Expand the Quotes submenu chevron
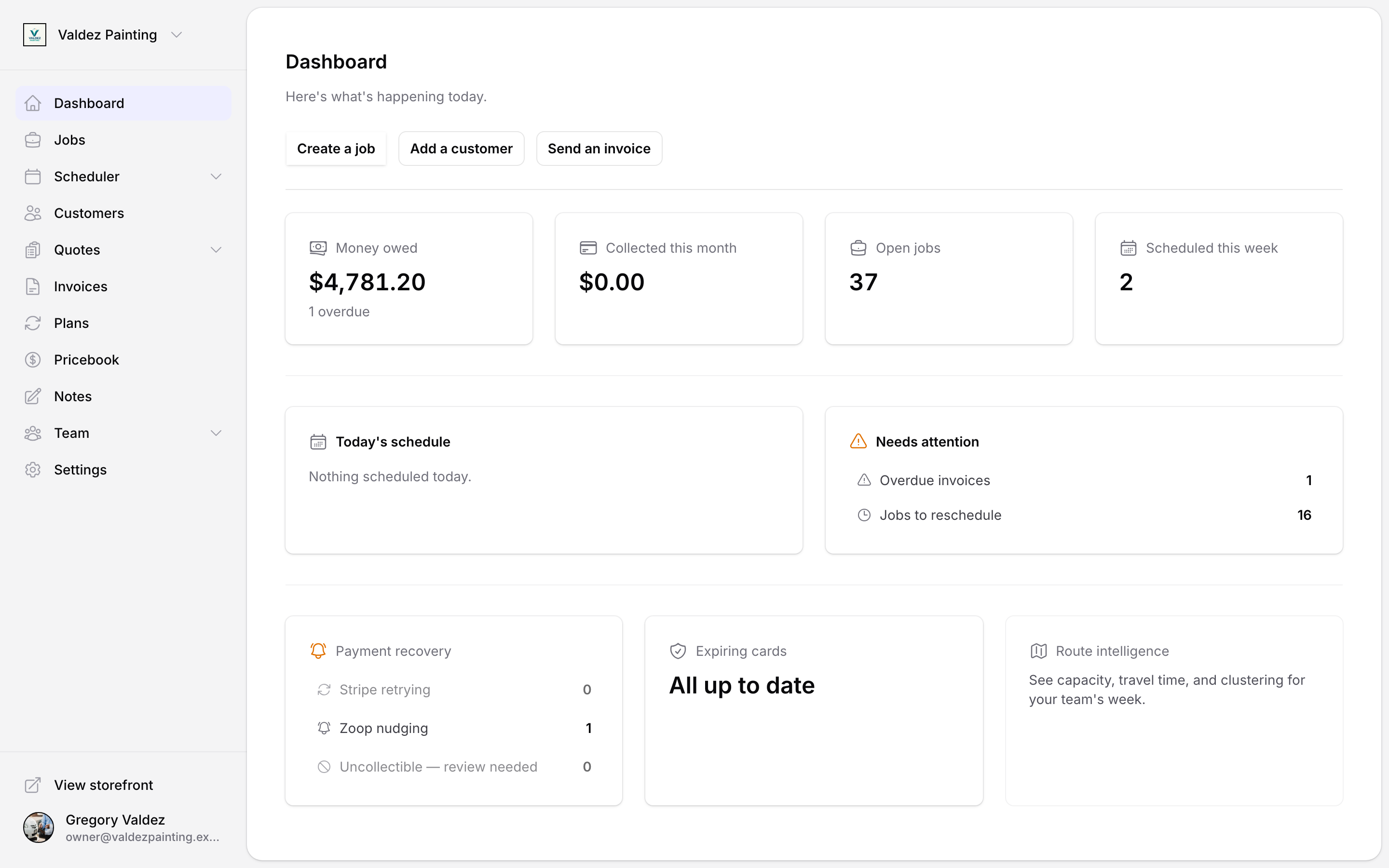Viewport: 1389px width, 868px height. coord(216,250)
